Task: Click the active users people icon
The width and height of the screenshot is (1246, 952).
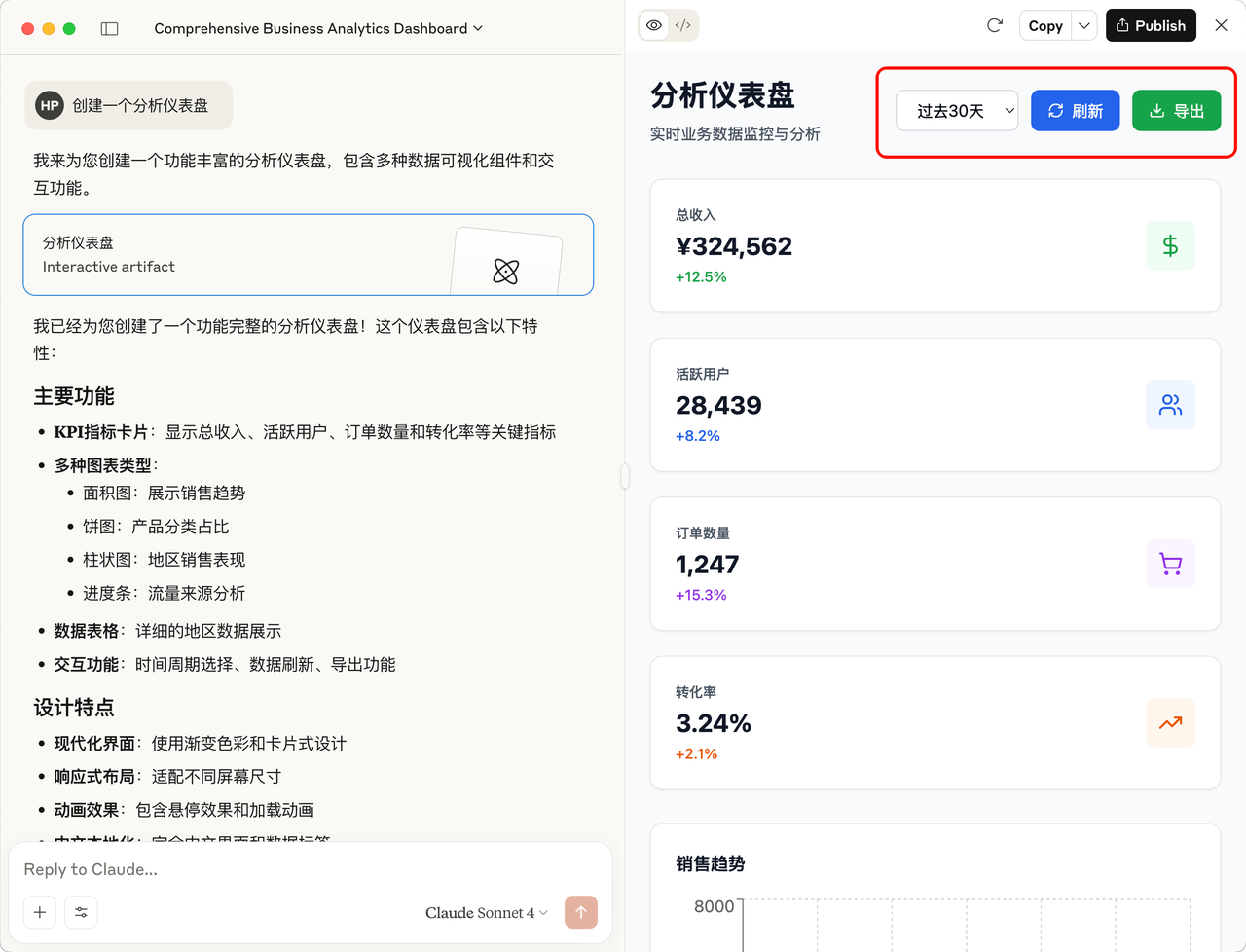Action: pyautogui.click(x=1170, y=405)
